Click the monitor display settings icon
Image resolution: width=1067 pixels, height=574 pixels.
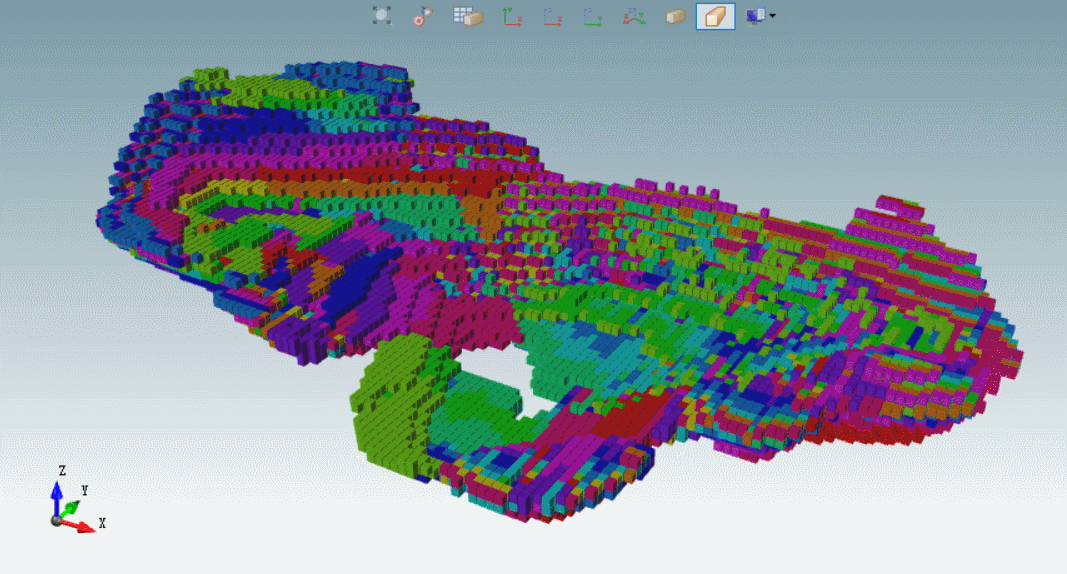(x=754, y=16)
